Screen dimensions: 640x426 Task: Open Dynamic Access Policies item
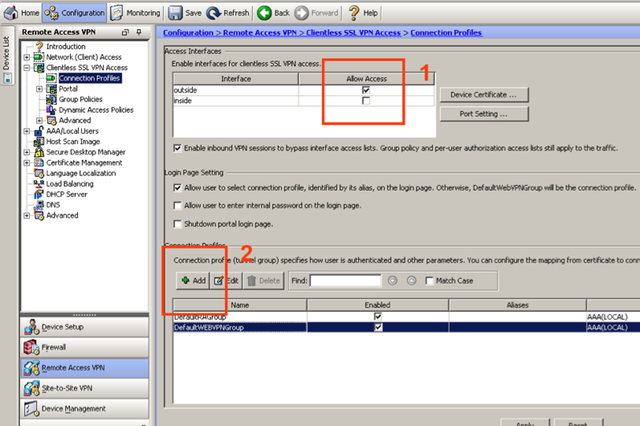(x=96, y=110)
